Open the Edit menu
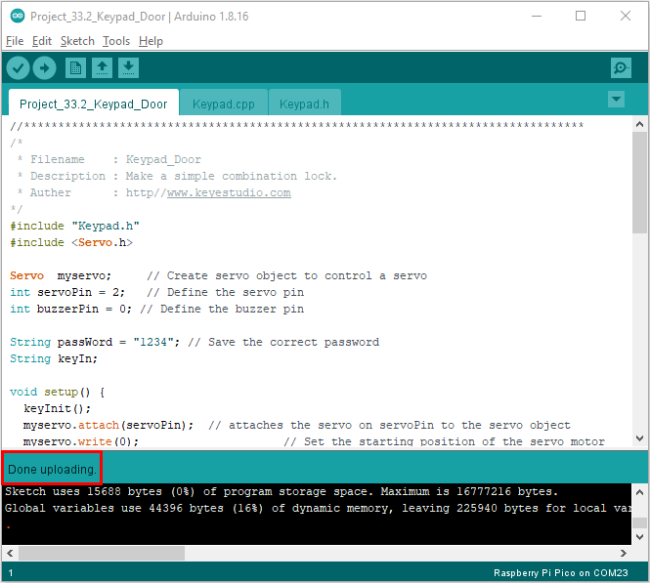Viewport: 650px width, 584px height. click(41, 41)
